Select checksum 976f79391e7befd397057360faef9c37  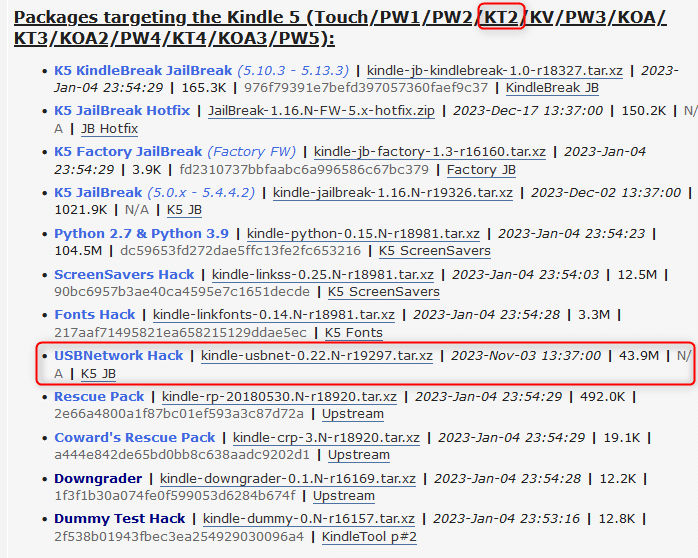click(x=366, y=88)
